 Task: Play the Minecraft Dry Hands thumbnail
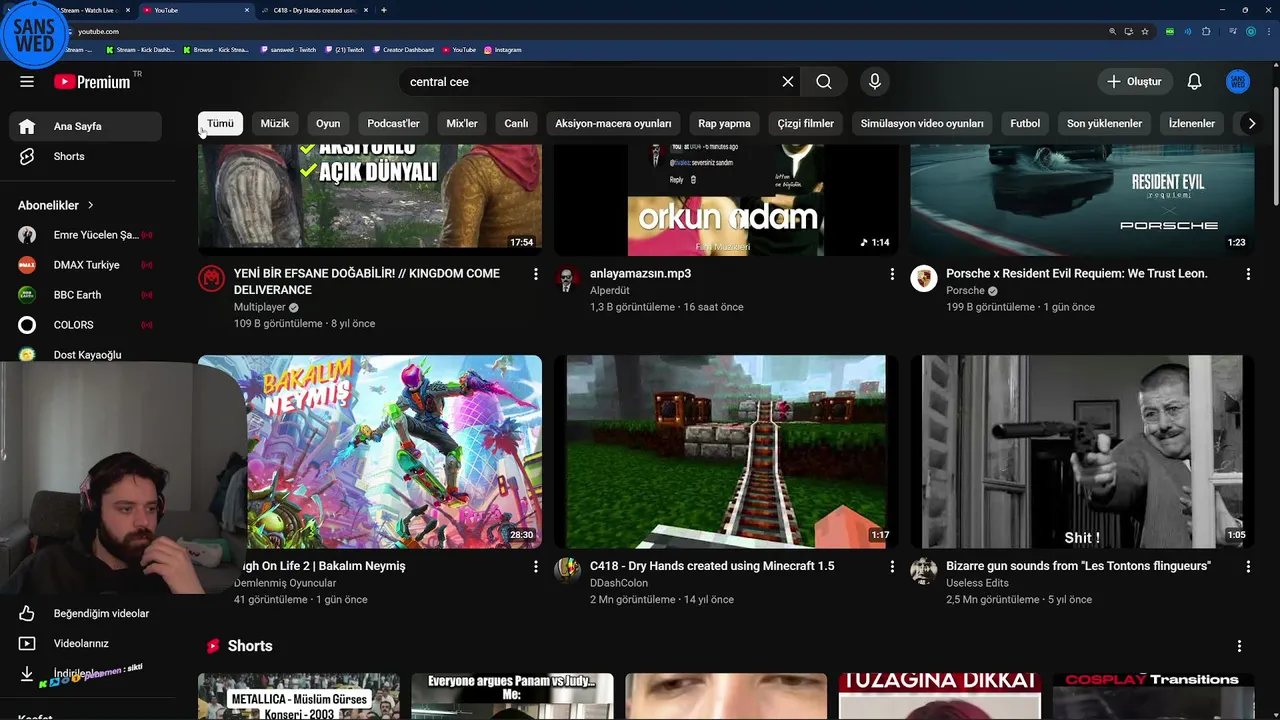[726, 452]
